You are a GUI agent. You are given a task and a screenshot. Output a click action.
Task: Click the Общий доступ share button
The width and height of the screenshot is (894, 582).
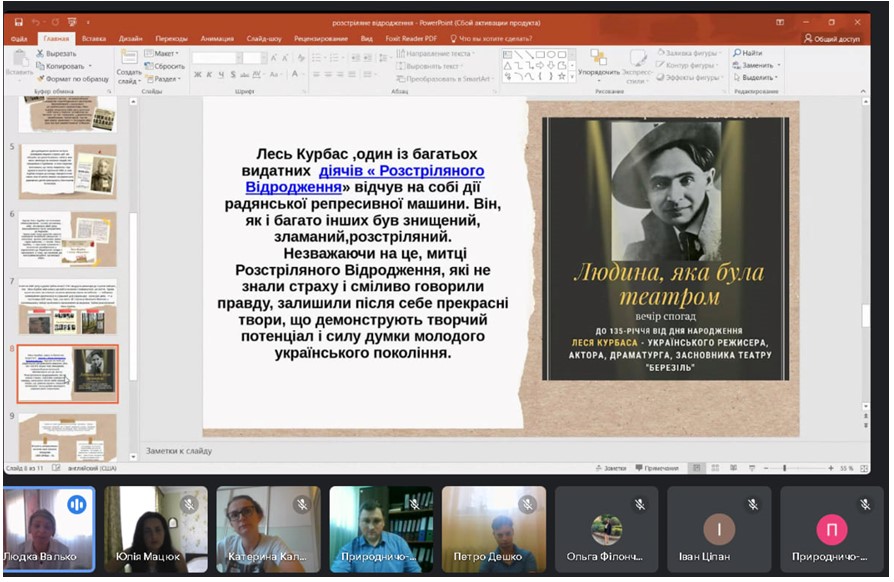[x=831, y=39]
